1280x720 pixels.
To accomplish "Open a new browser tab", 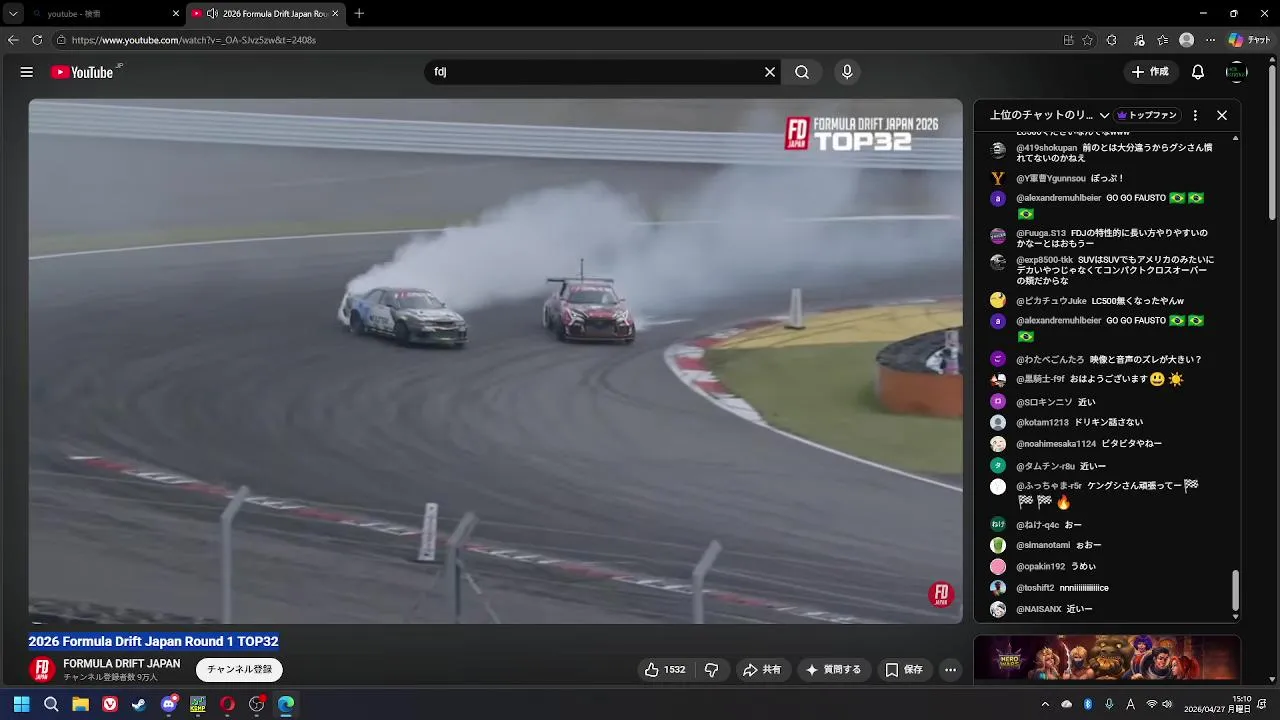I will (359, 14).
